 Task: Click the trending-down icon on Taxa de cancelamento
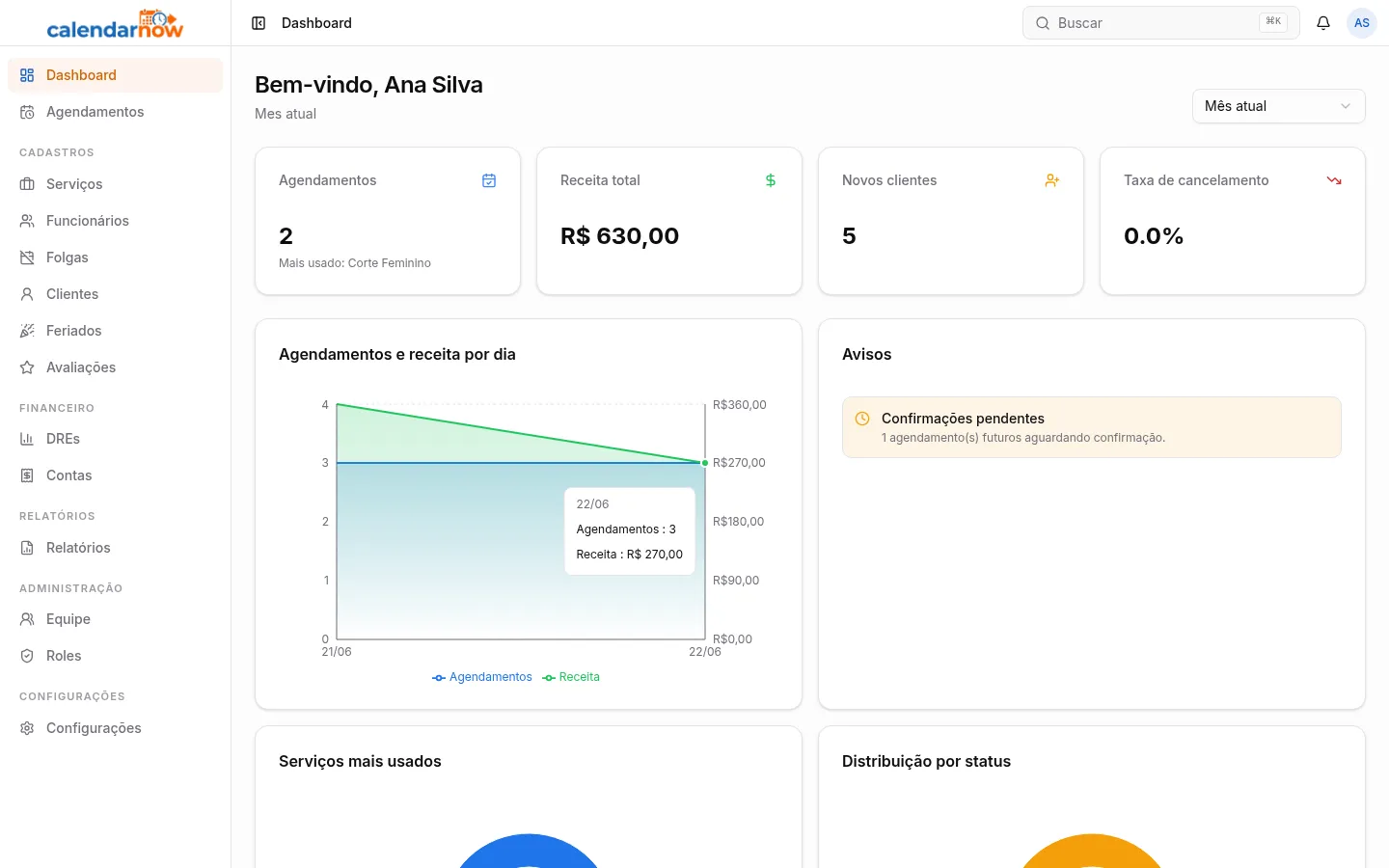pyautogui.click(x=1334, y=180)
